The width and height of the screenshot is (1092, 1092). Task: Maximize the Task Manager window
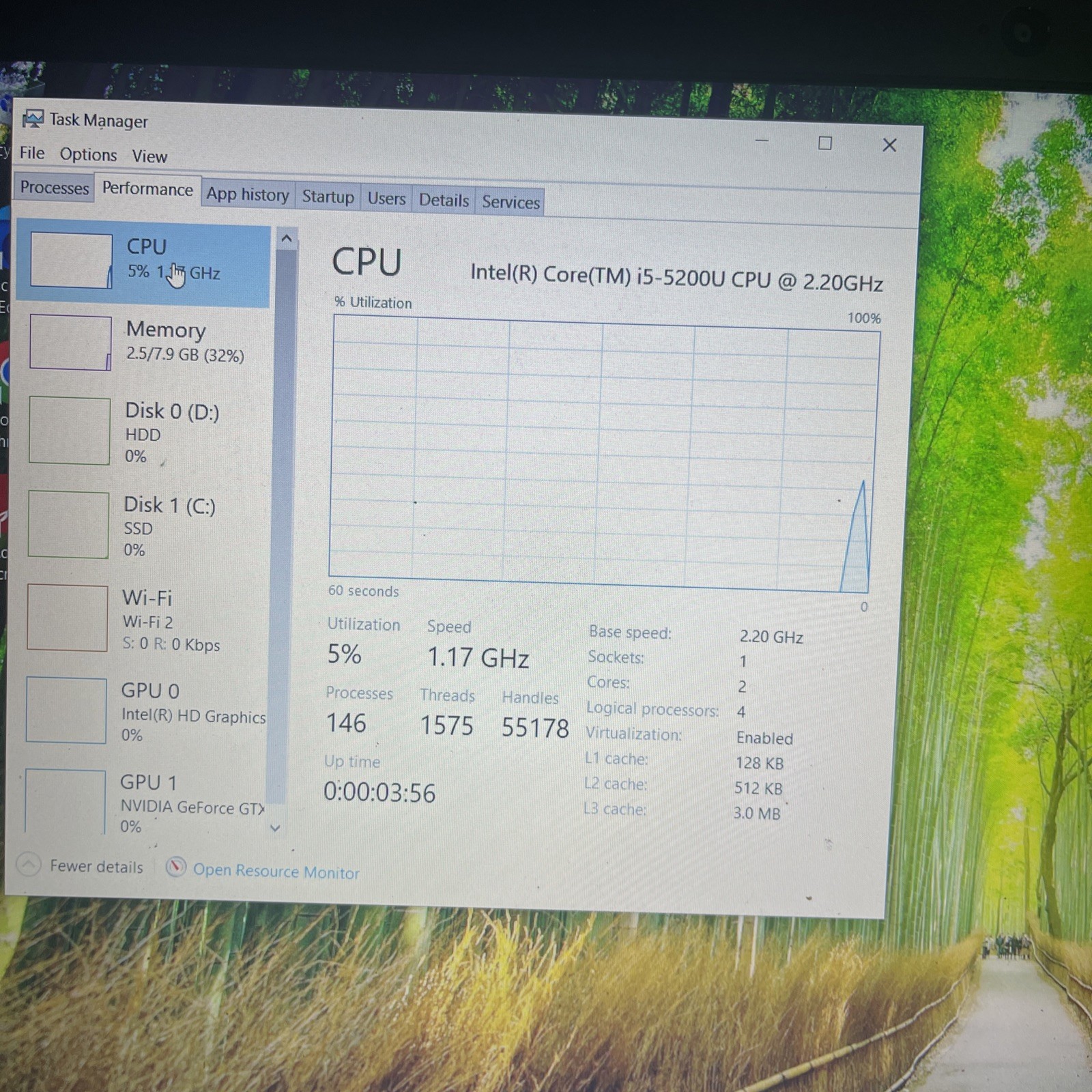(x=825, y=143)
